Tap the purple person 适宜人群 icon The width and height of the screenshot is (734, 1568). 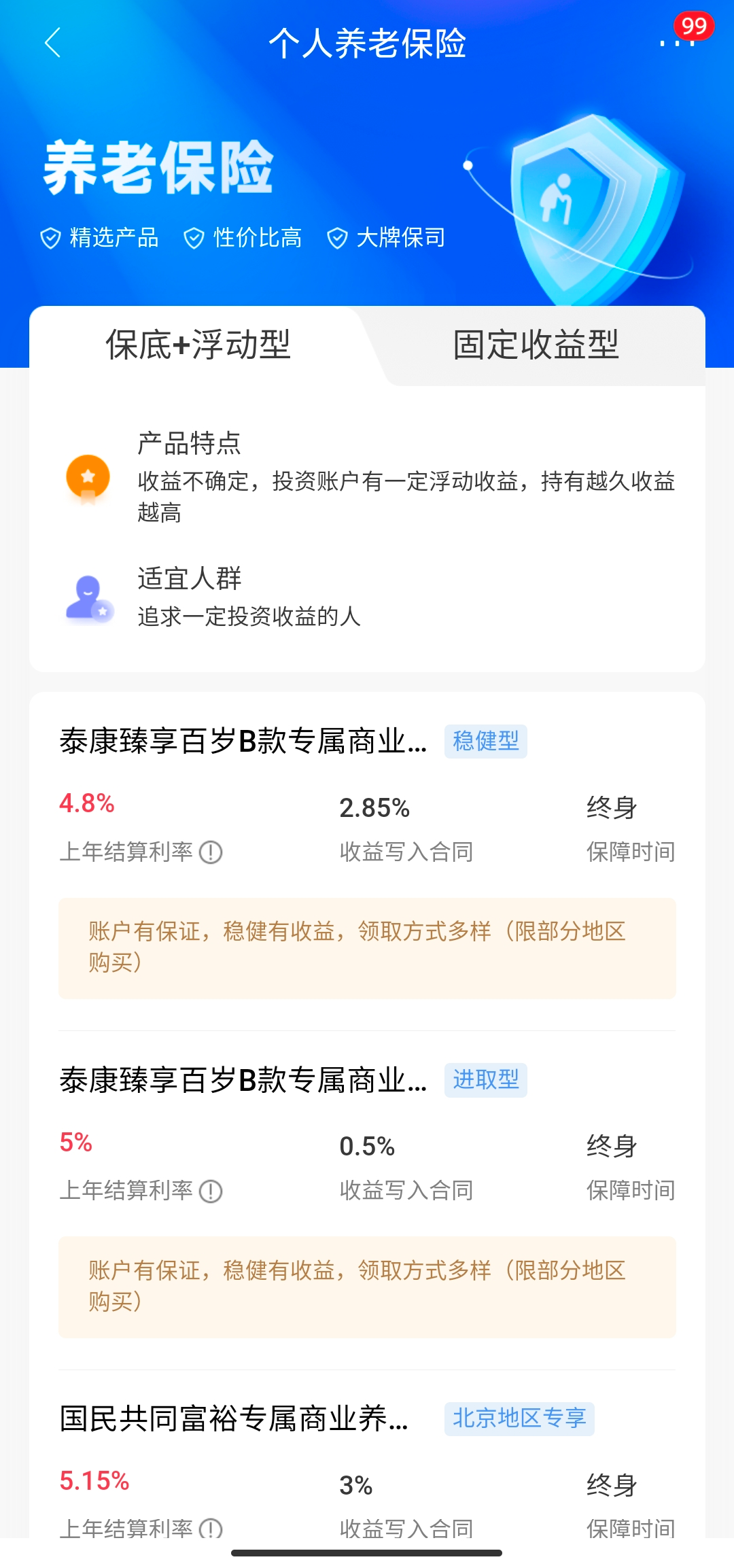[88, 599]
